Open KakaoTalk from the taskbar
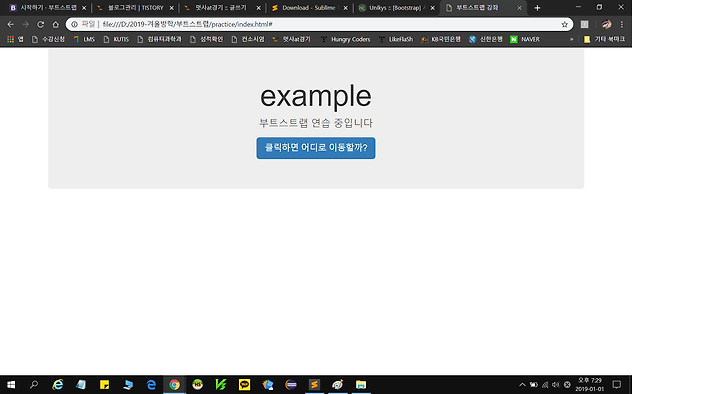 [244, 384]
